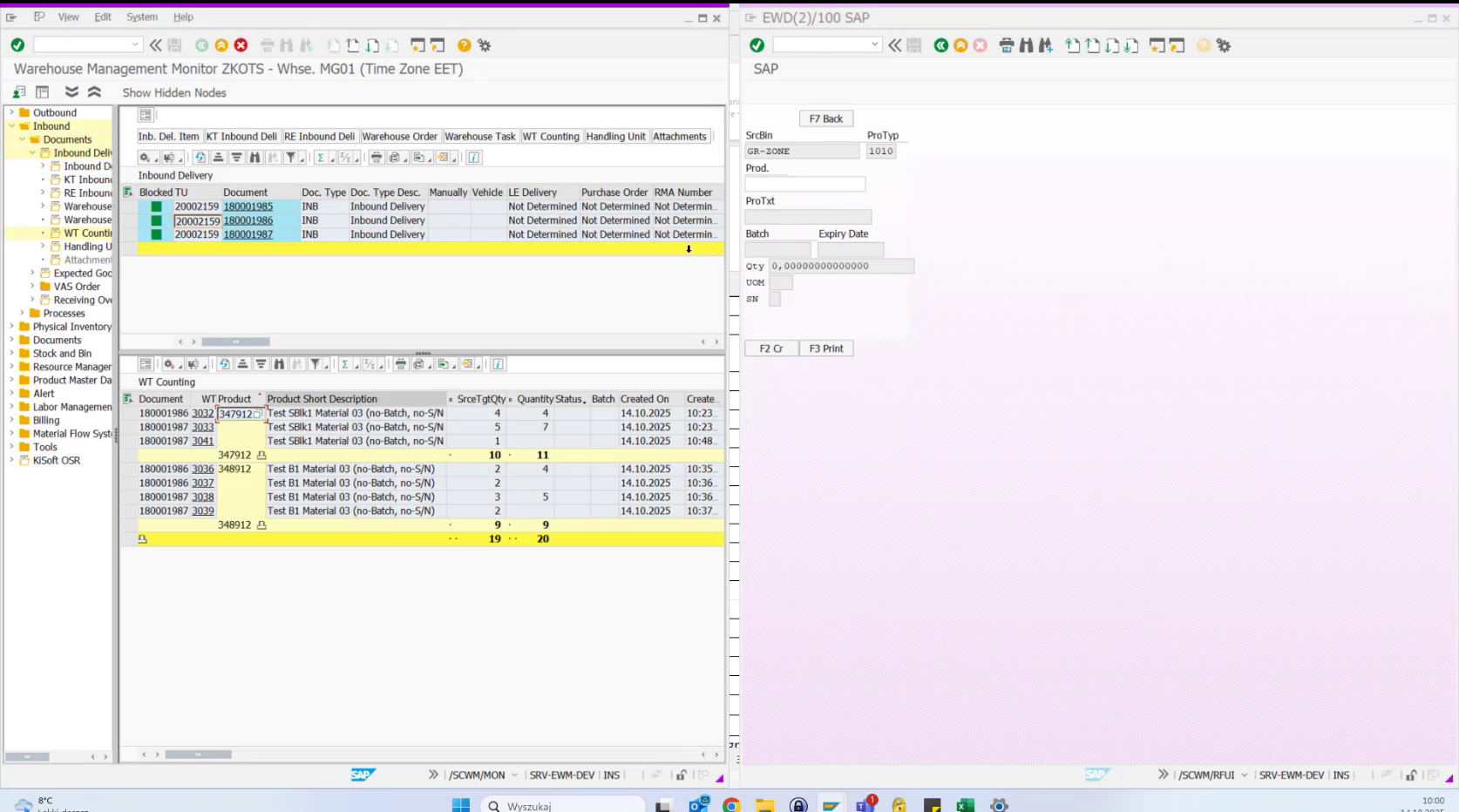Viewport: 1459px width, 812px height.
Task: Select the Sort Ascending icon above the delivery list
Action: [x=221, y=158]
